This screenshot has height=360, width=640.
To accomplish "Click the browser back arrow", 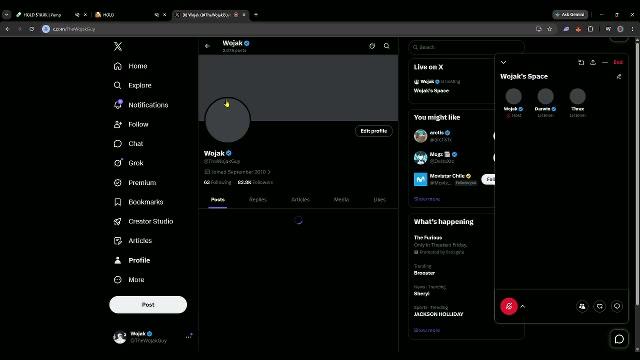I will tap(7, 29).
